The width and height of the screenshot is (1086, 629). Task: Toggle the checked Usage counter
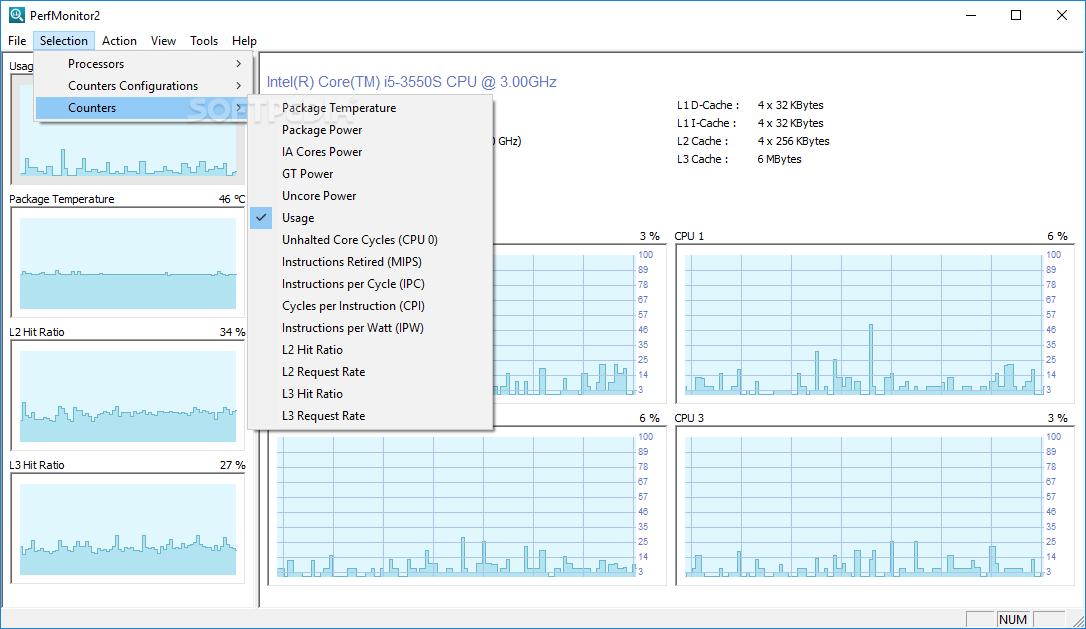click(371, 218)
